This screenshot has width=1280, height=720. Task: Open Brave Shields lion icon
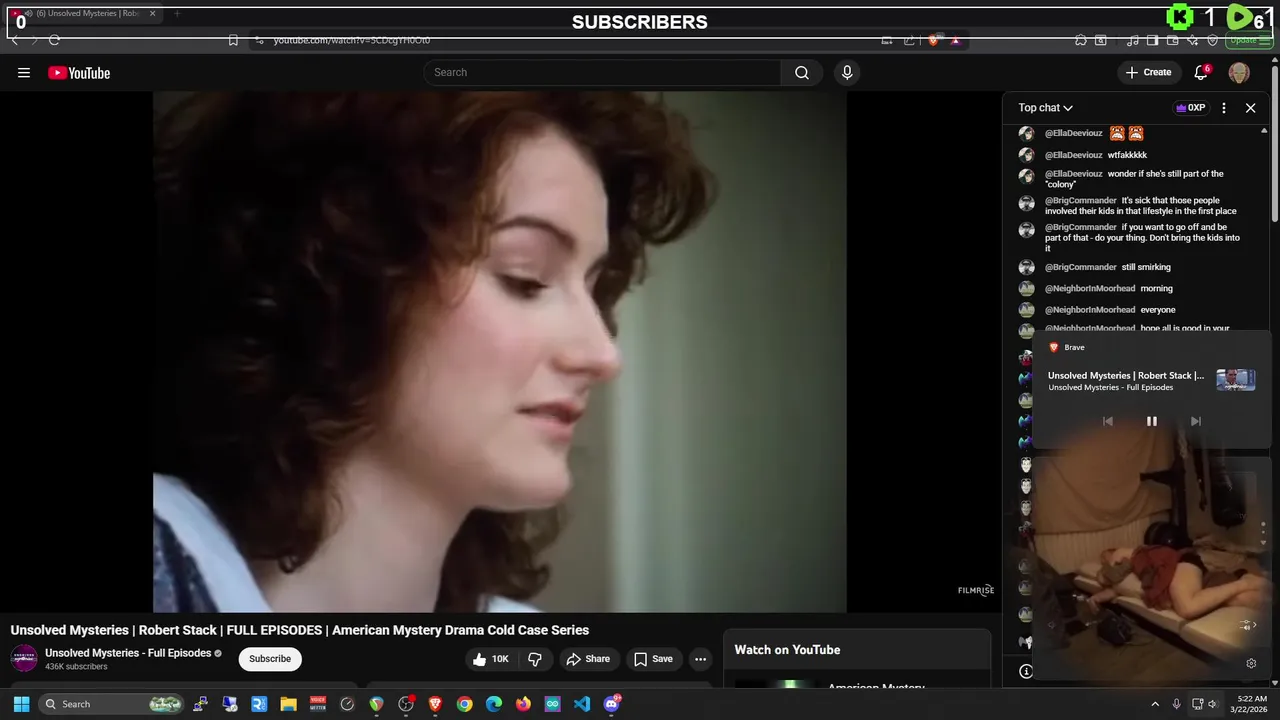tap(933, 40)
